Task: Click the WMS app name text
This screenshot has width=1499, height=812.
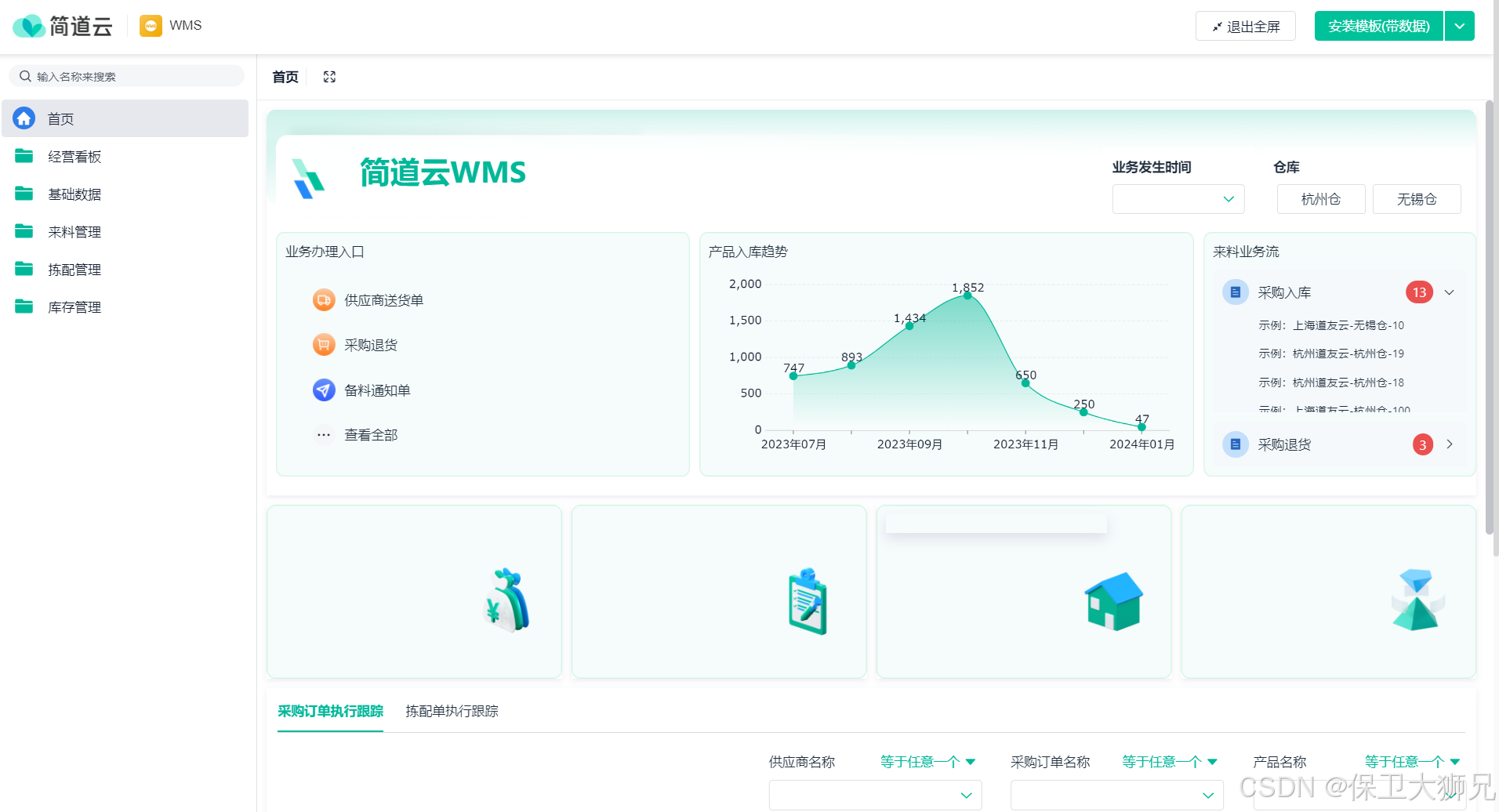Action: coord(186,26)
